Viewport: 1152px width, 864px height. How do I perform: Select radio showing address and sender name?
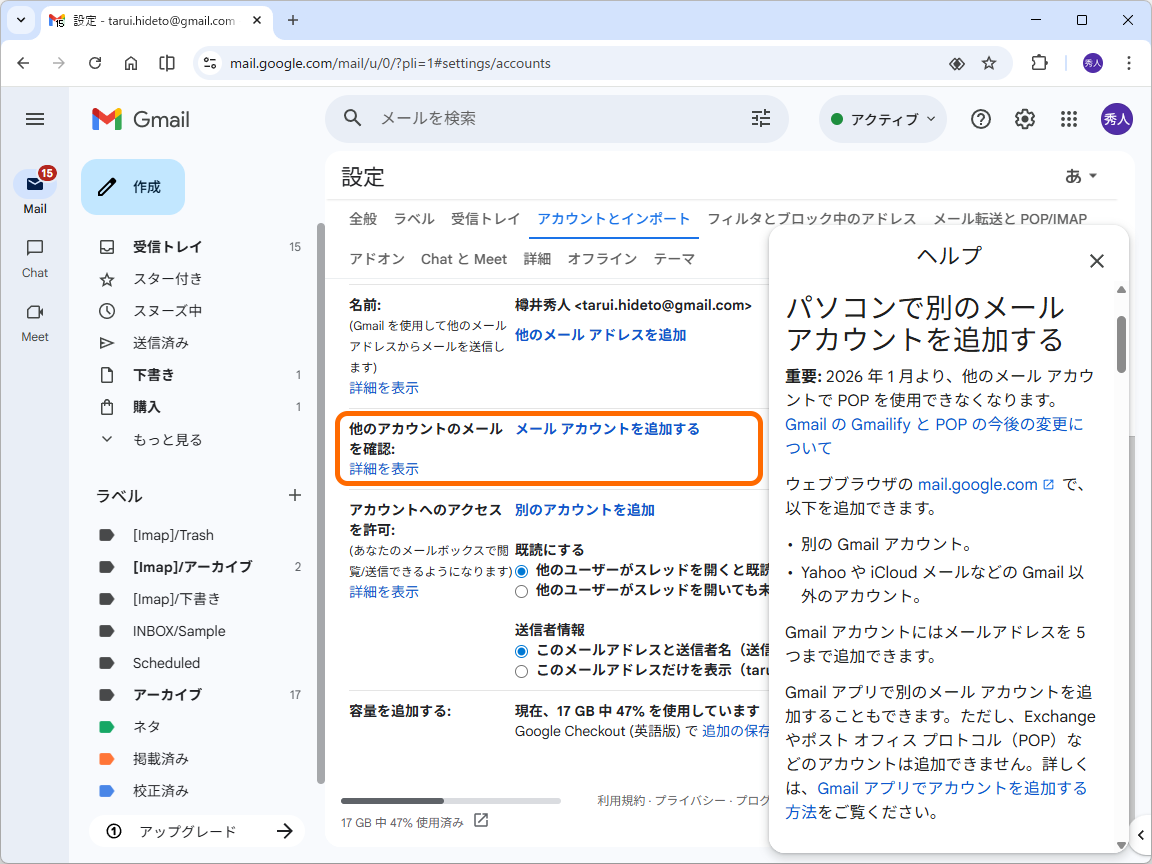click(x=521, y=650)
